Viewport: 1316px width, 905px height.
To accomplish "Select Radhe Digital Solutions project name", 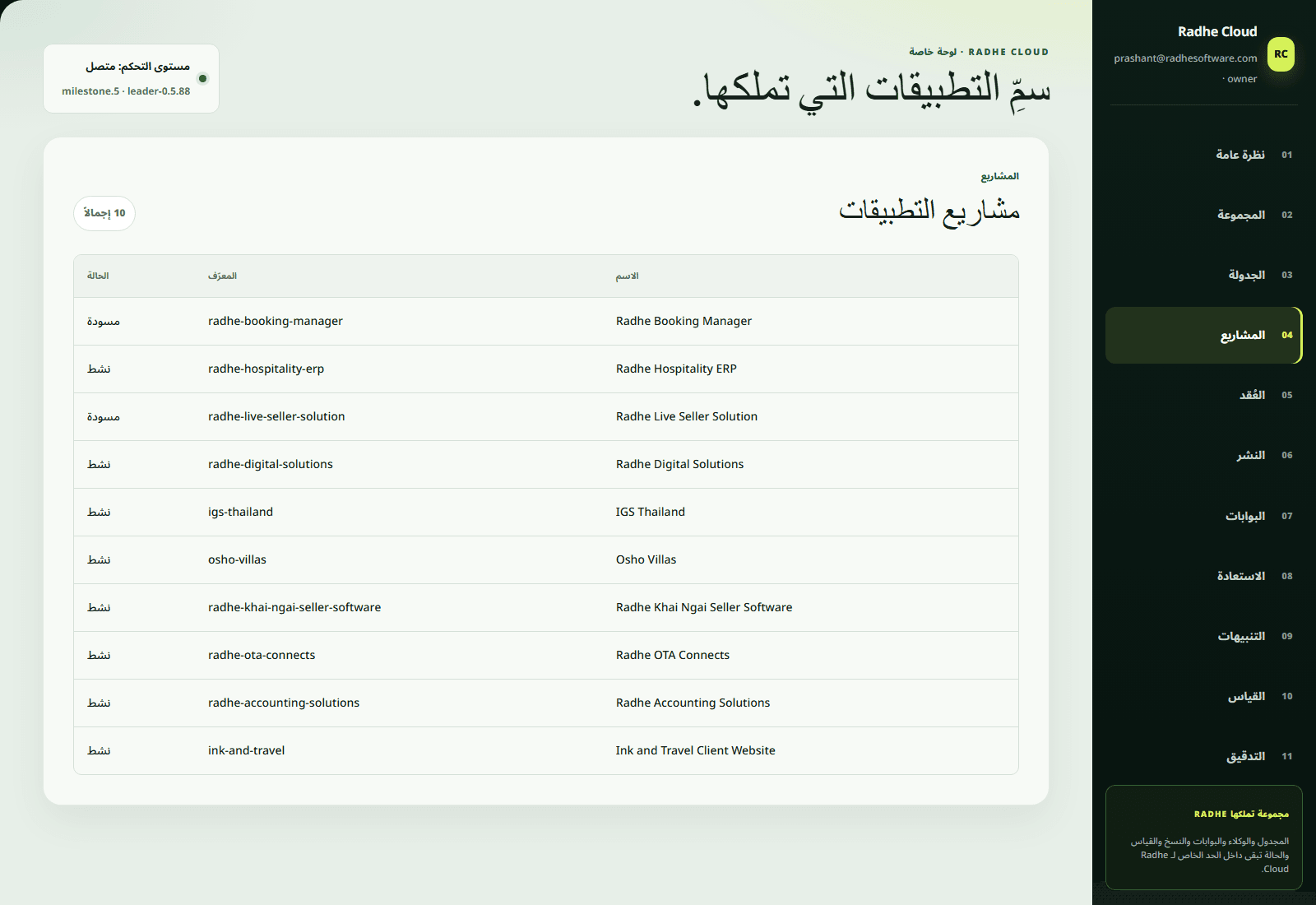I will pyautogui.click(x=679, y=465).
